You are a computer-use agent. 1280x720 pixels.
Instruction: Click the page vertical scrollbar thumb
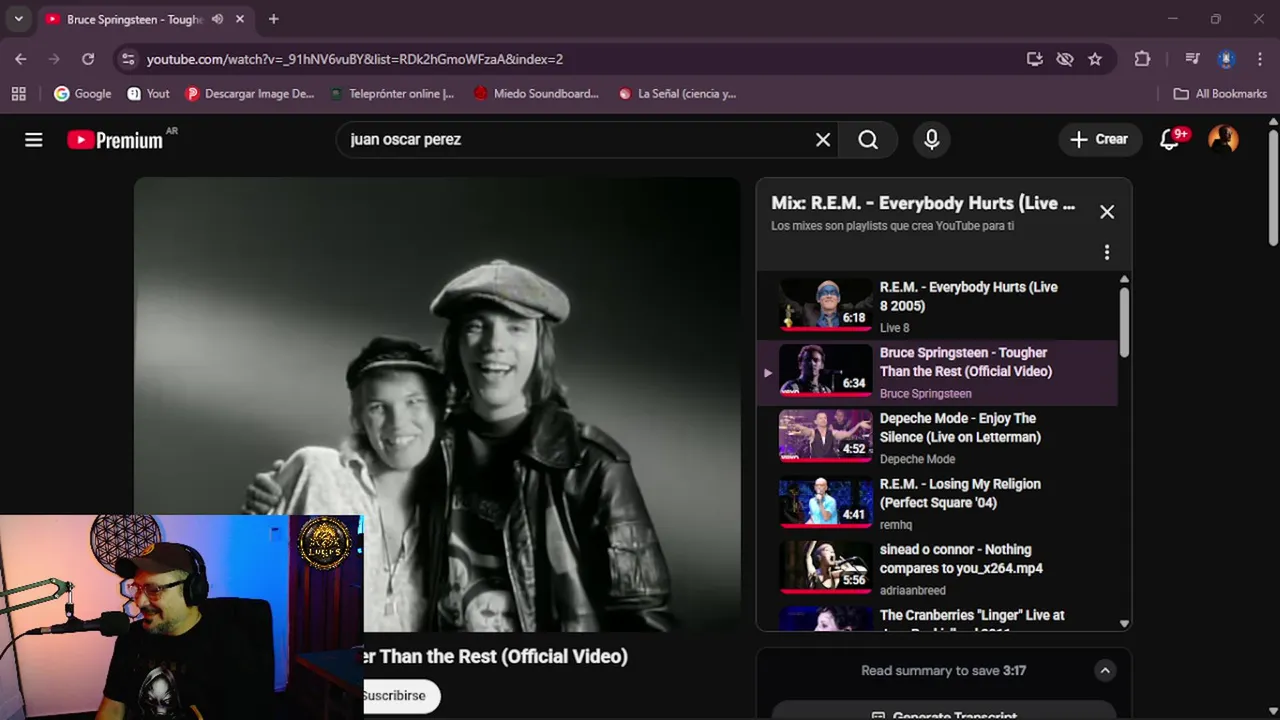[x=1273, y=188]
